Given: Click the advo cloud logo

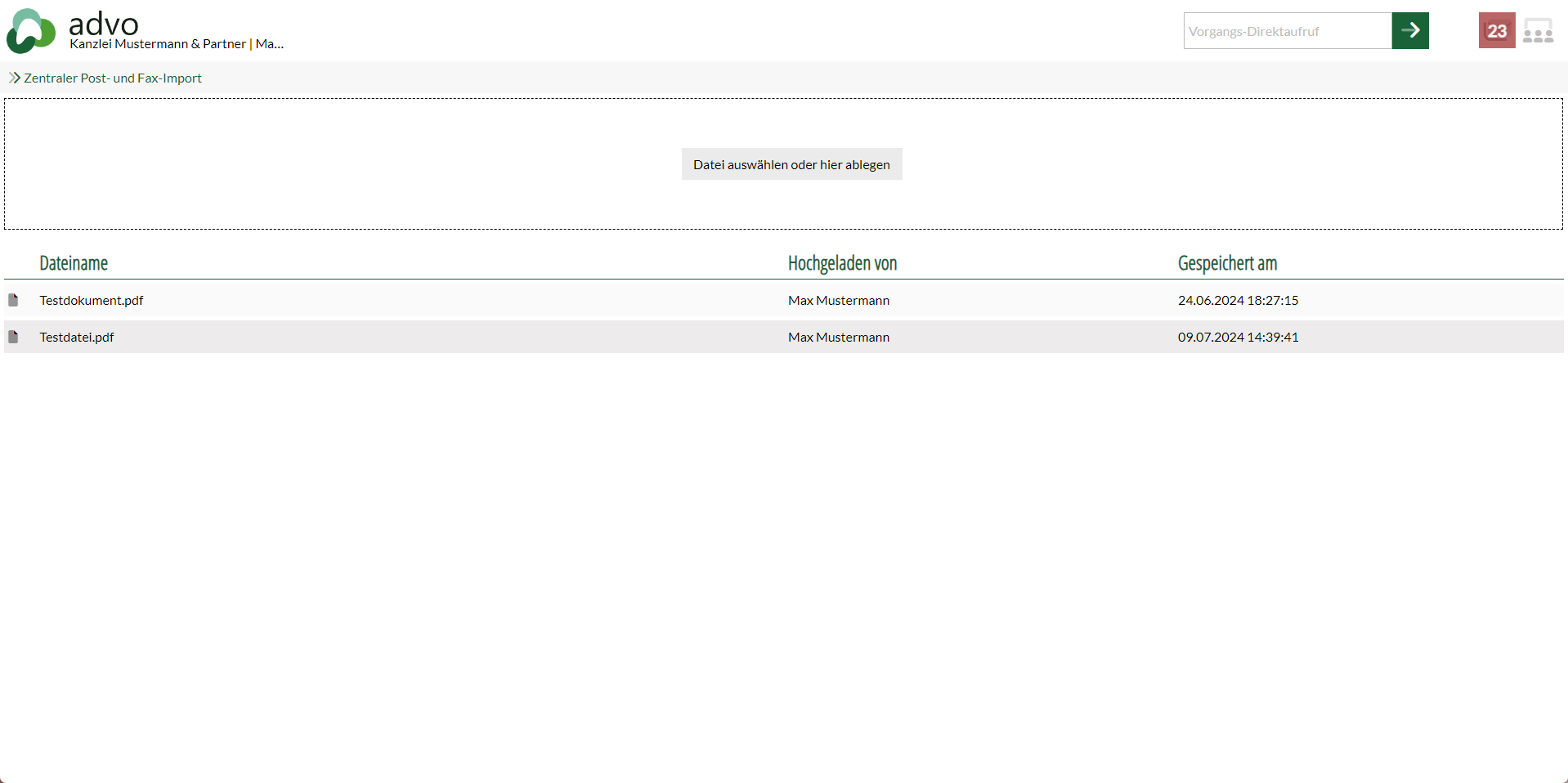Looking at the screenshot, I should [31, 31].
